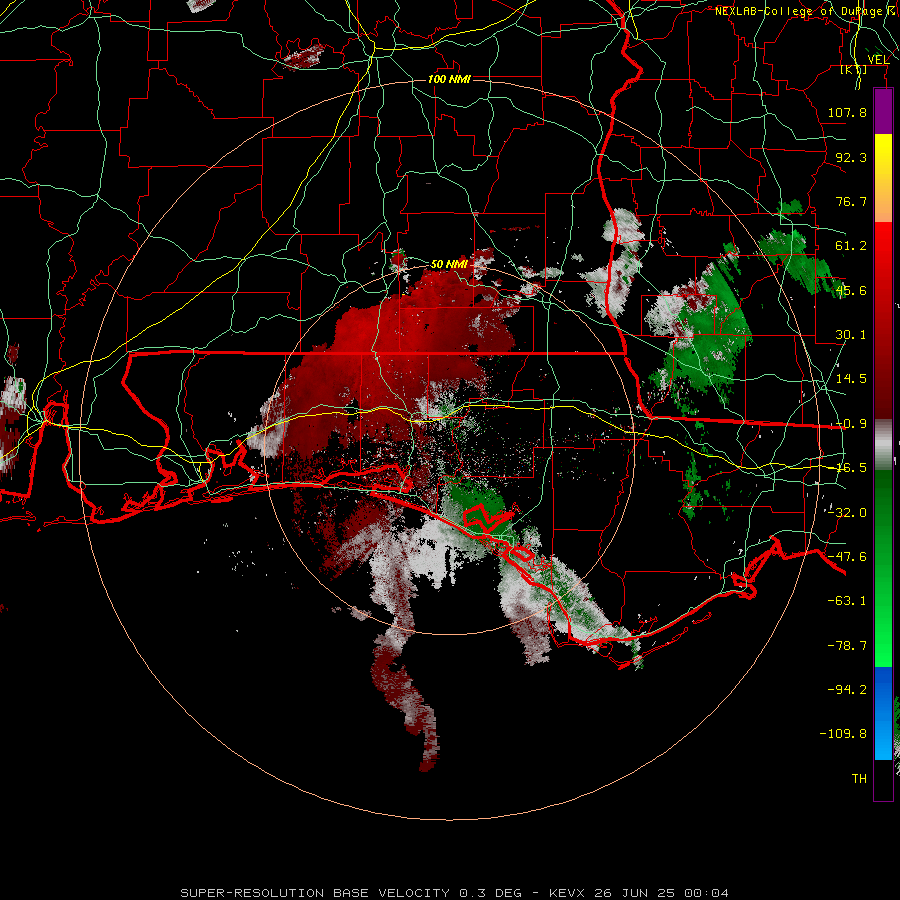This screenshot has height=900, width=900.
Task: Click the -78.7 legend value
Action: click(847, 646)
